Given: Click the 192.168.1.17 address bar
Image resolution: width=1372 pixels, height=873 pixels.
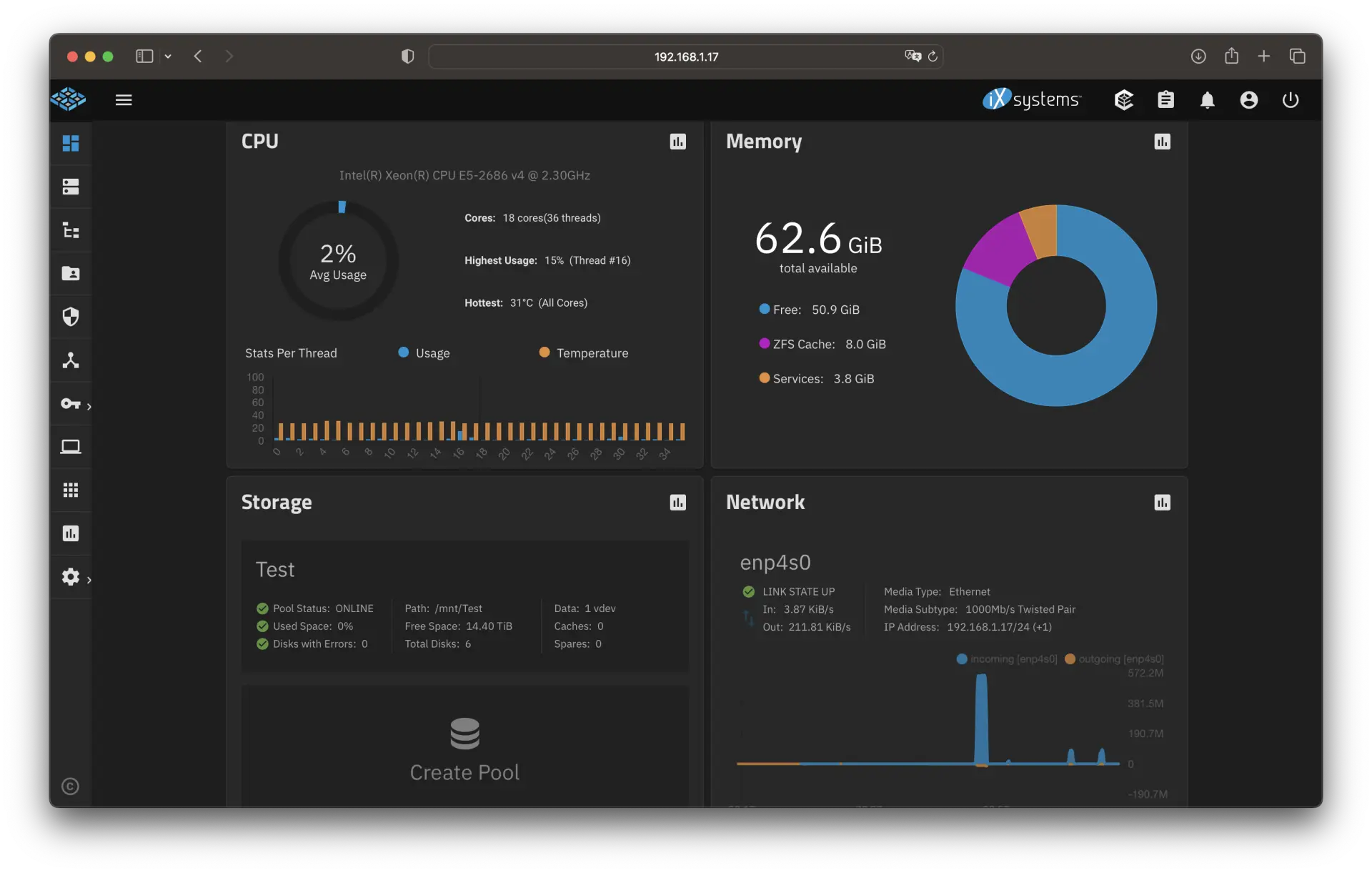Looking at the screenshot, I should (686, 56).
